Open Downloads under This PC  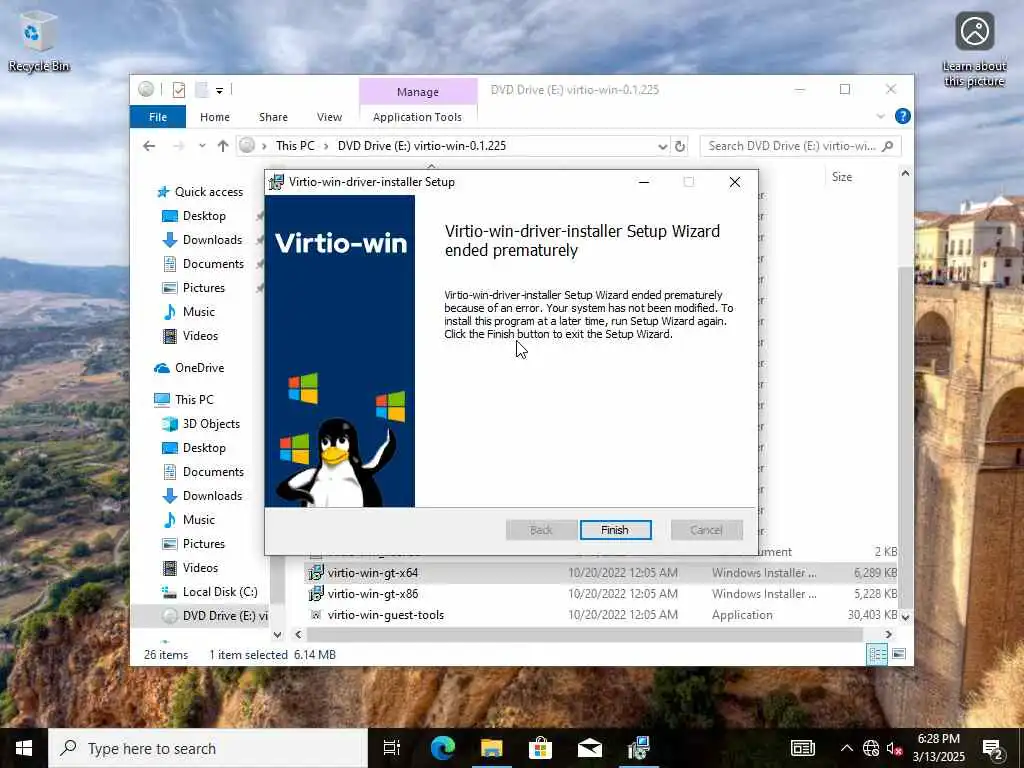point(212,496)
